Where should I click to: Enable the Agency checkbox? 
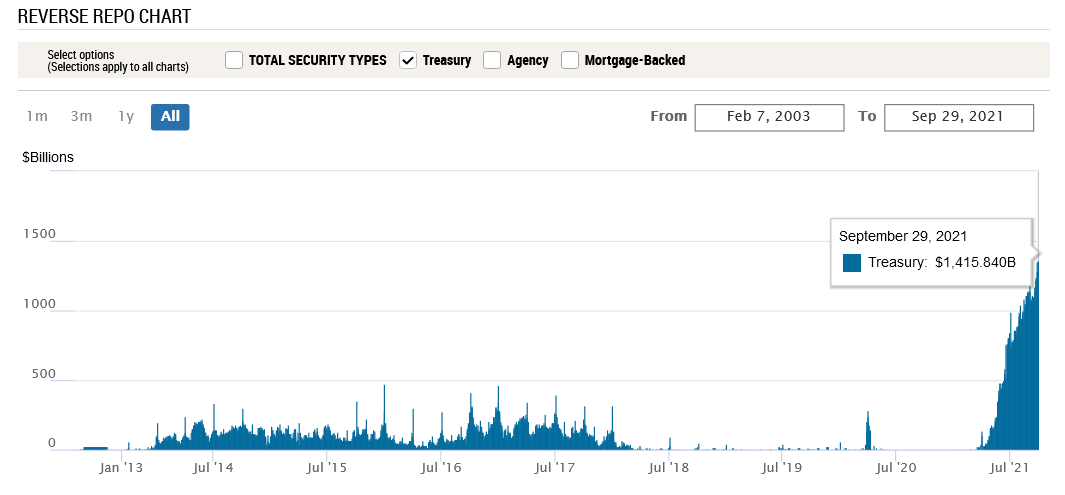tap(492, 60)
